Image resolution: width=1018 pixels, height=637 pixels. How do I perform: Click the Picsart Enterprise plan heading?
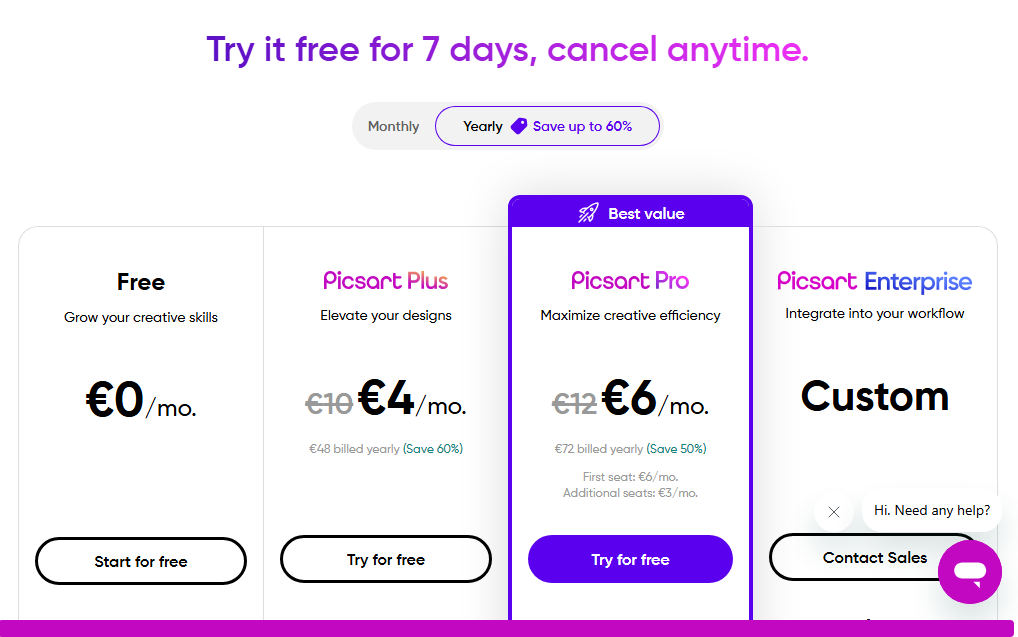pyautogui.click(x=875, y=281)
